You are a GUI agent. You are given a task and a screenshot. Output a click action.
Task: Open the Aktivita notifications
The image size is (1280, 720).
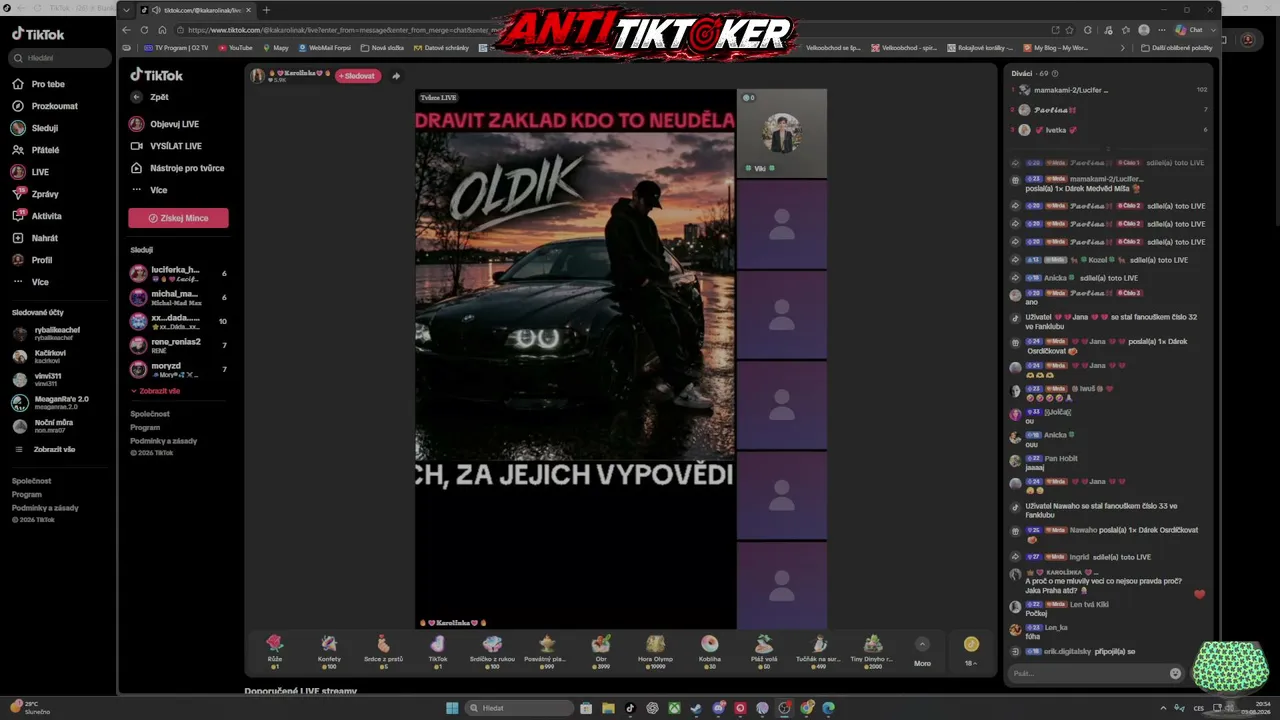pyautogui.click(x=36, y=216)
